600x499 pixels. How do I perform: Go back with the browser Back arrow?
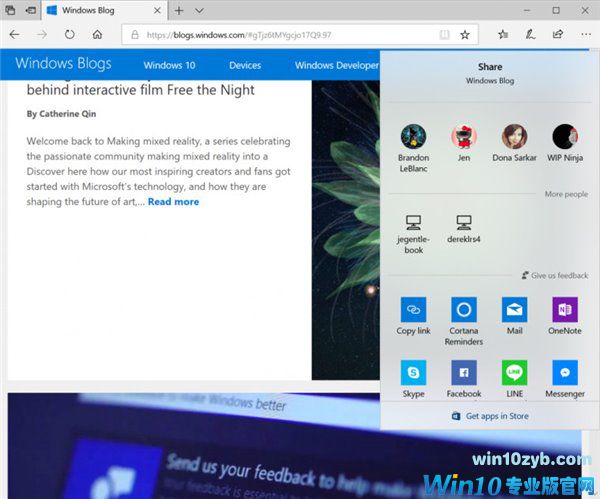(x=15, y=34)
